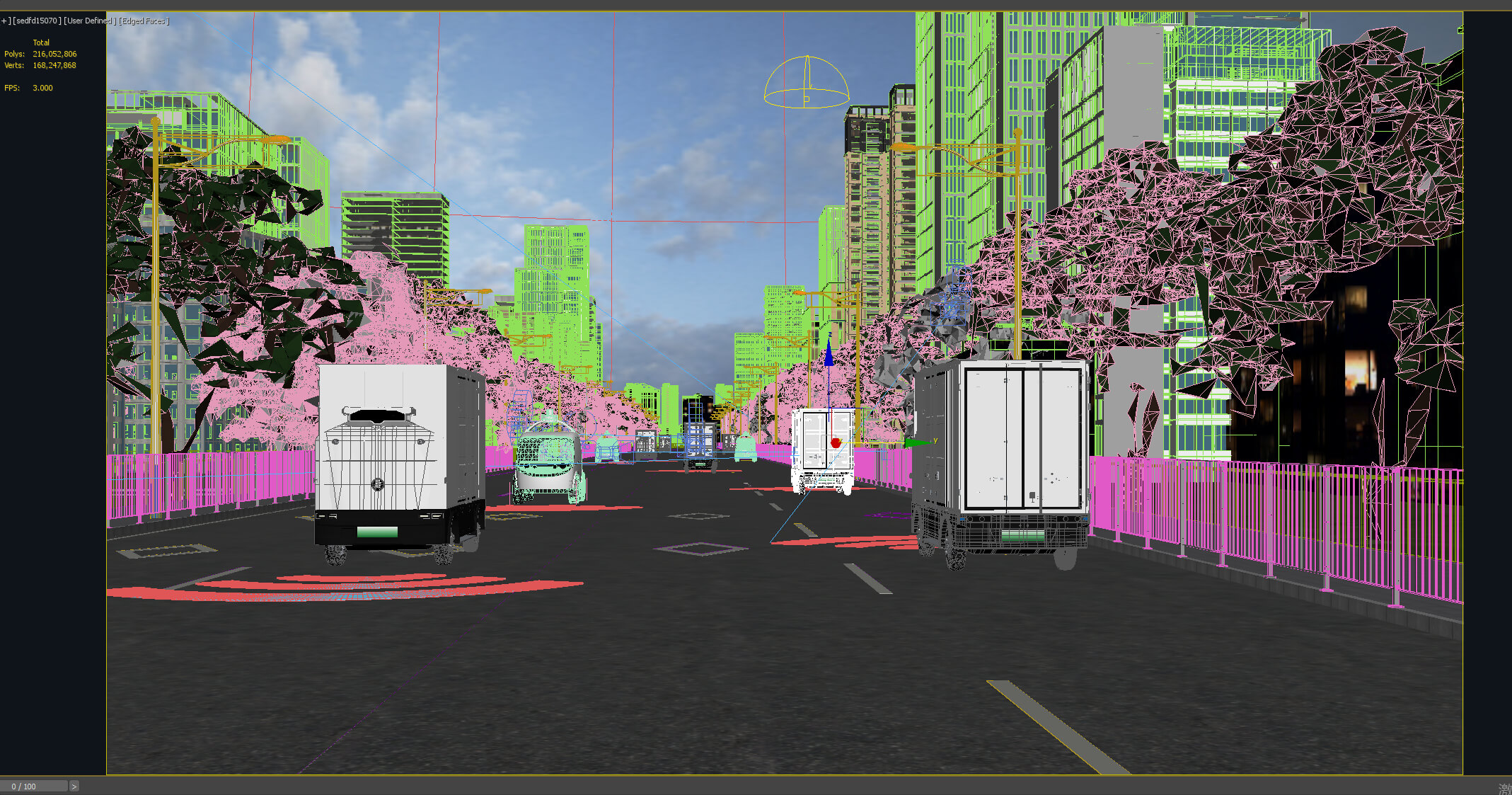This screenshot has height=795, width=1512.
Task: Click the blue Z-axis gizmo arrow
Action: 829,352
